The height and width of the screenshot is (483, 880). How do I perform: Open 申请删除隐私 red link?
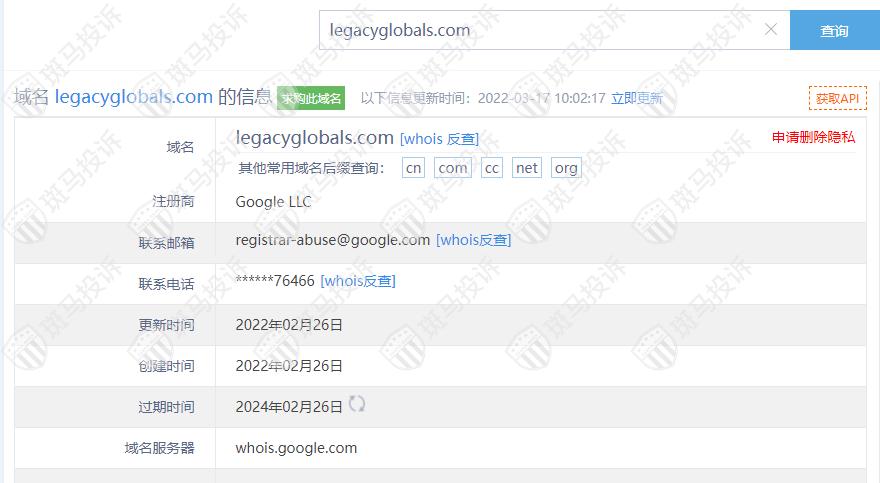coord(813,137)
